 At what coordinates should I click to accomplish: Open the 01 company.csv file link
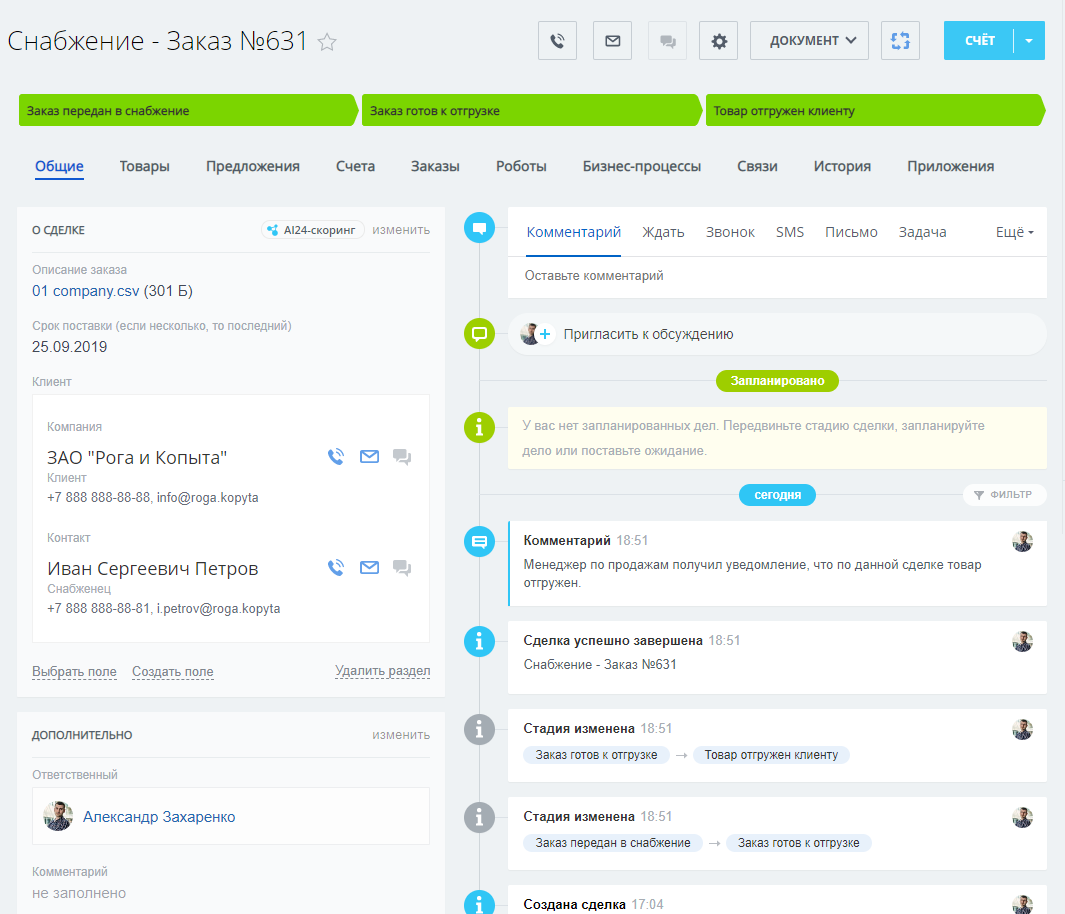click(x=86, y=291)
